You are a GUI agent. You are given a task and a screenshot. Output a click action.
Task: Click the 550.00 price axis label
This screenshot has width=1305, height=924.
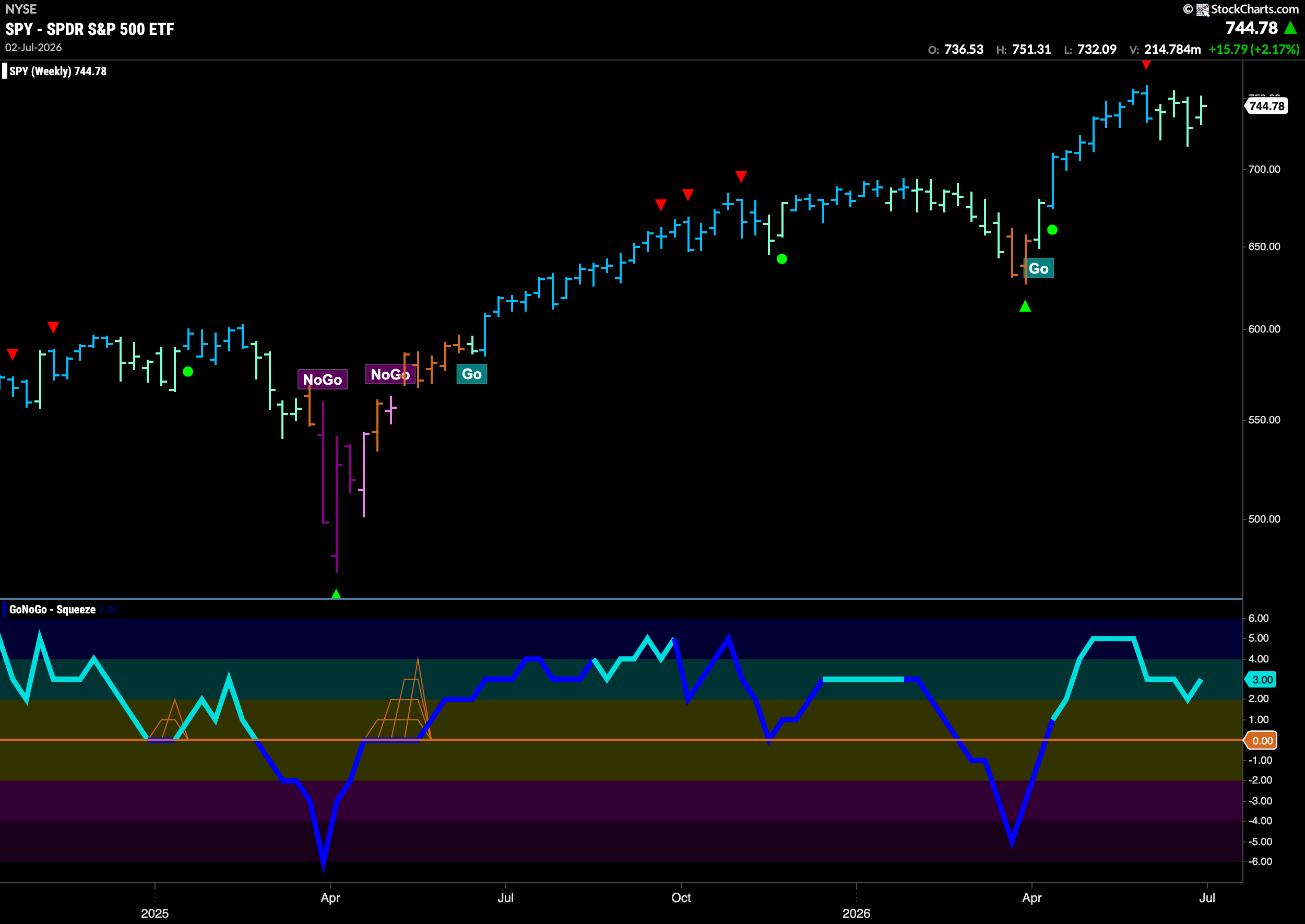point(1263,420)
